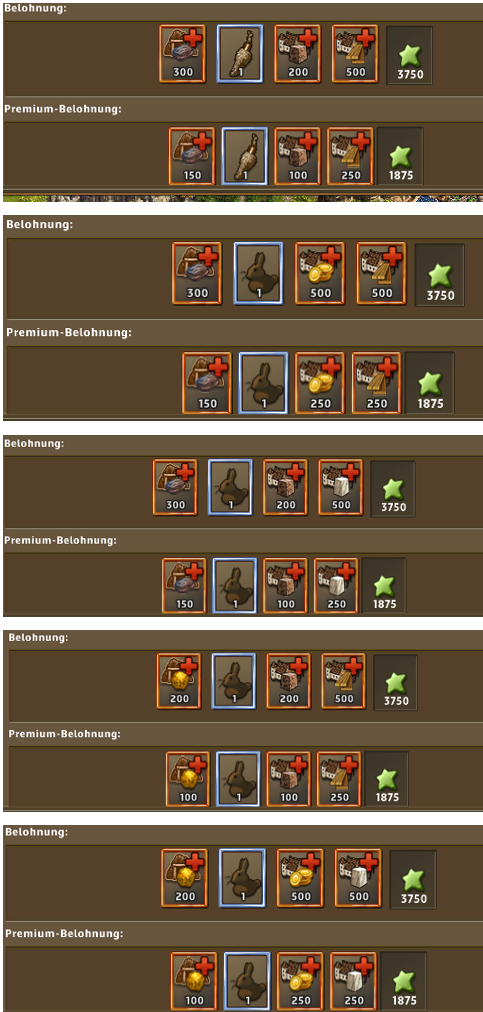Select the club item in the topmost Premium-Belohnung row
The image size is (483, 1012).
pyautogui.click(x=245, y=156)
